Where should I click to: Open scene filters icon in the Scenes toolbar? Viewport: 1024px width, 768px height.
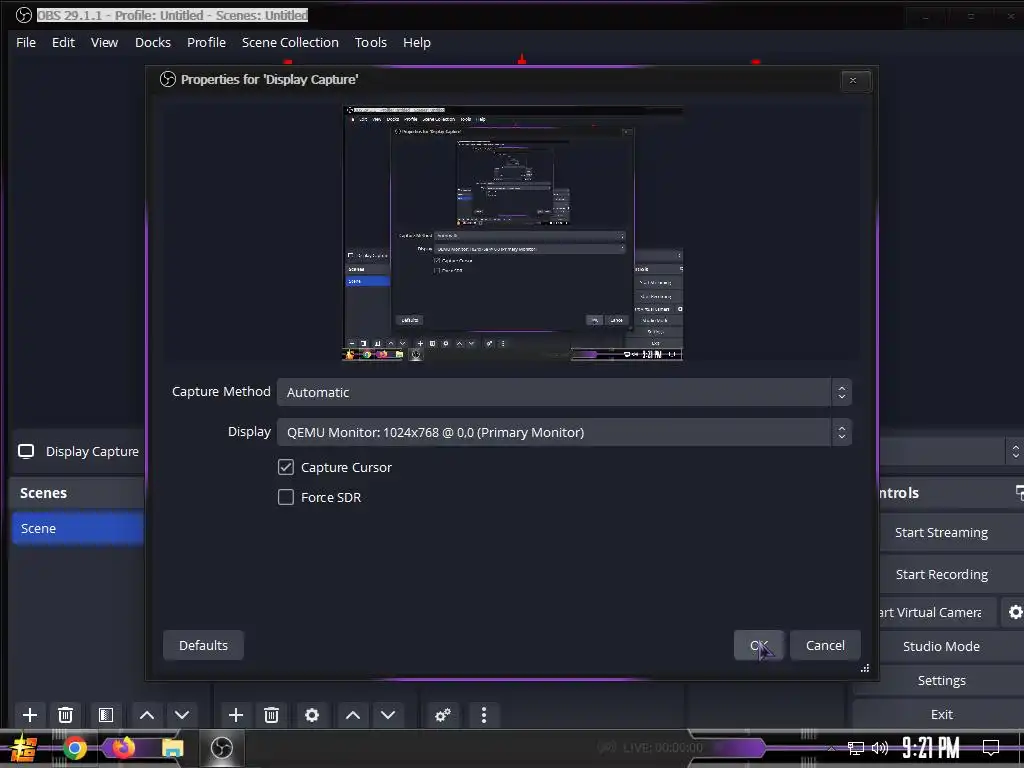106,714
